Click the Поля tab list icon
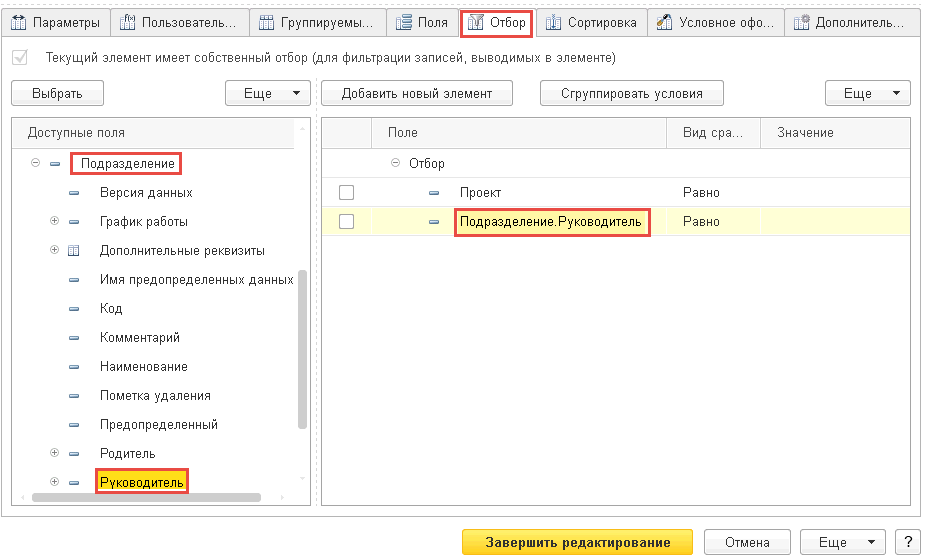 pyautogui.click(x=404, y=23)
